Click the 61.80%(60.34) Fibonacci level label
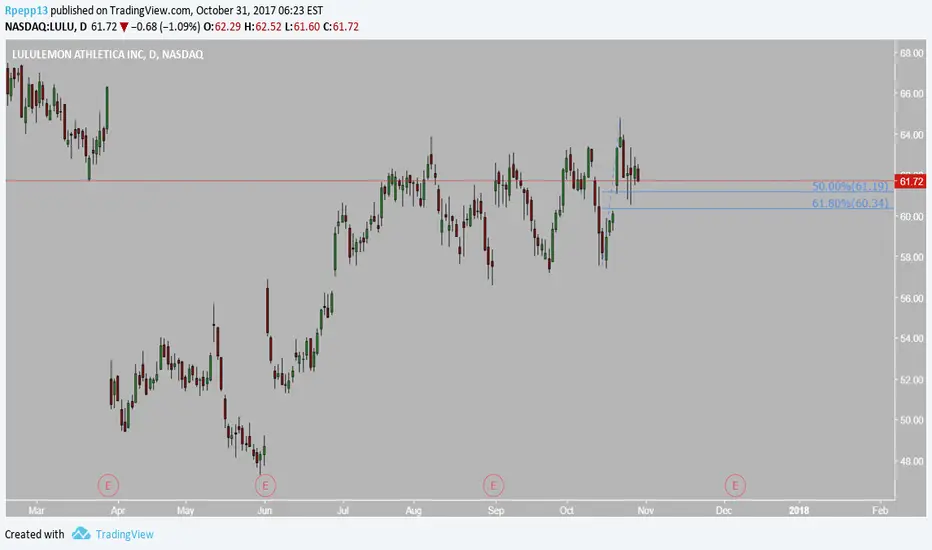The image size is (932, 550). pos(850,203)
